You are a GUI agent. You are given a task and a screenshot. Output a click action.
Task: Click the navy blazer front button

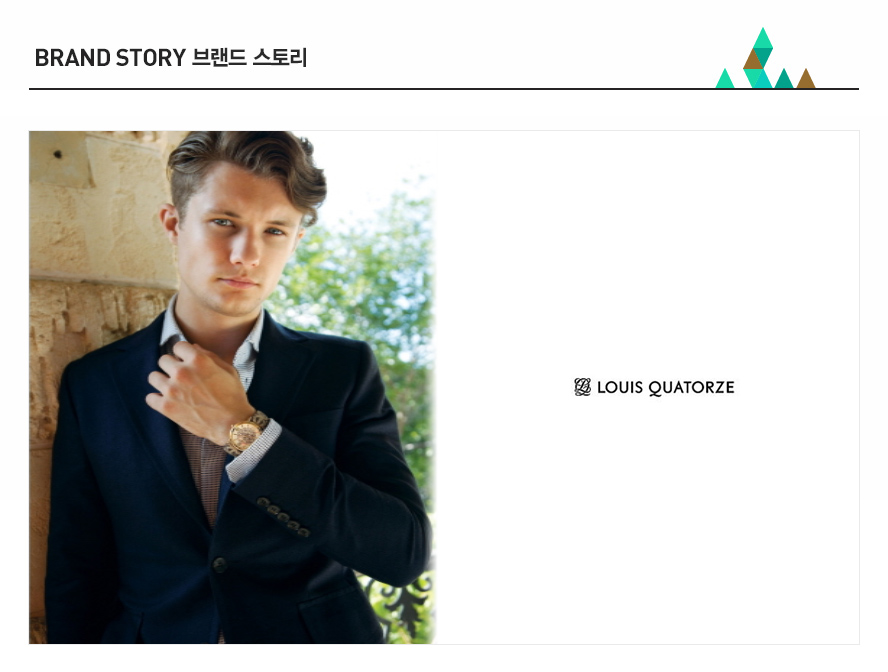click(220, 564)
